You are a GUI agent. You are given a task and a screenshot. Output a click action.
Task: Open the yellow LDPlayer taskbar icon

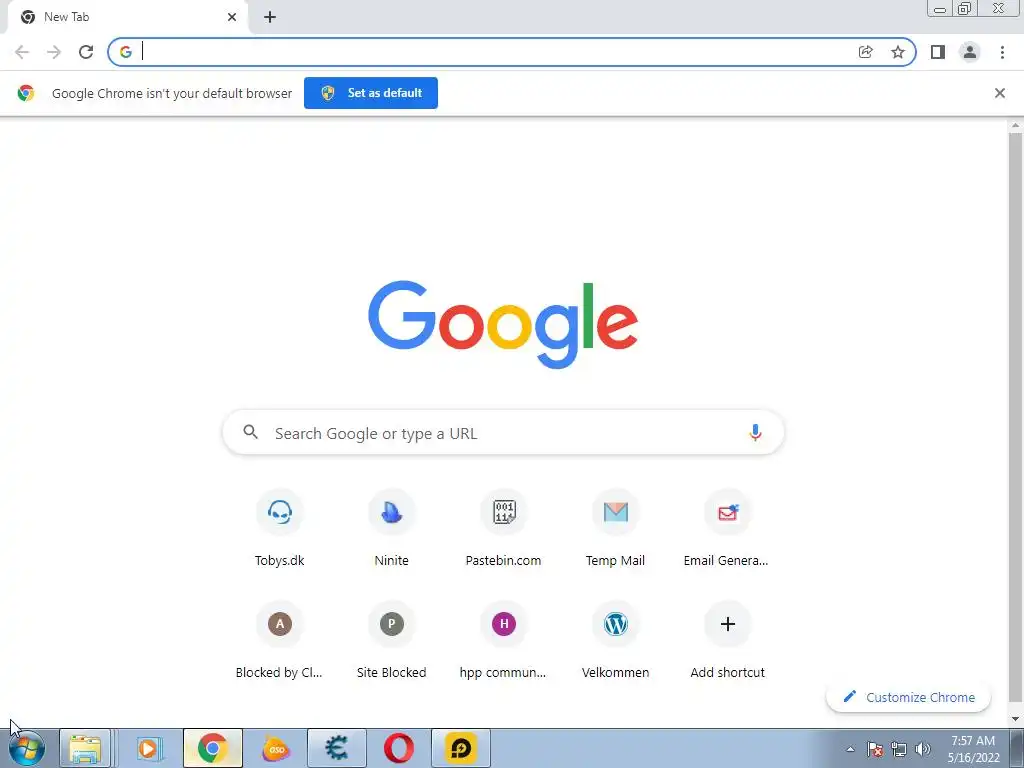[460, 748]
